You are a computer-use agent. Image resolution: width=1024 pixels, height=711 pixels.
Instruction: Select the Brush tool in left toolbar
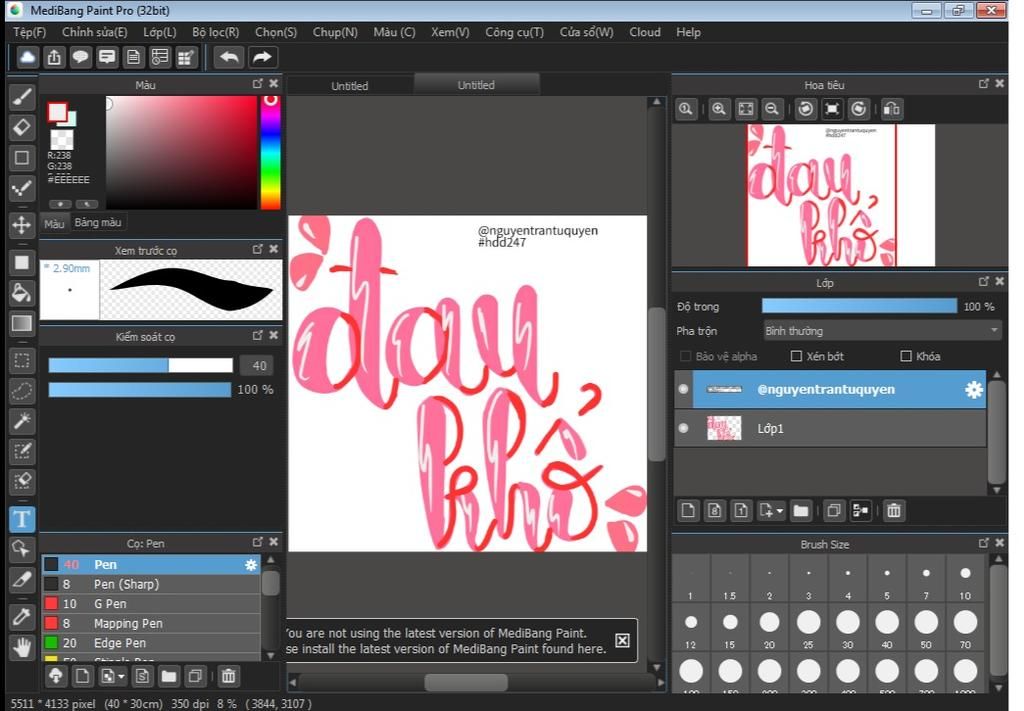click(22, 97)
